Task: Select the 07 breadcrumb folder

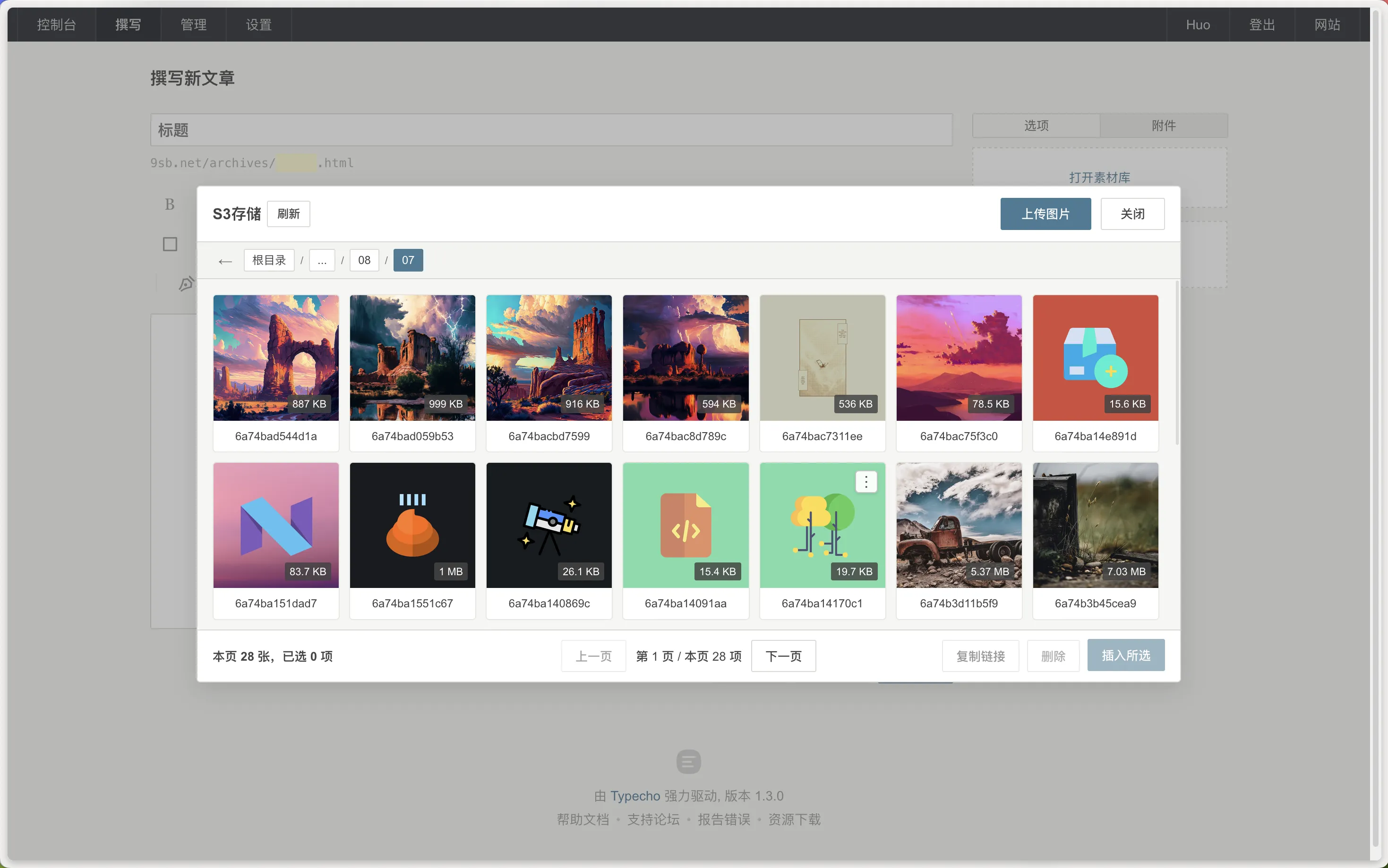Action: pyautogui.click(x=408, y=260)
